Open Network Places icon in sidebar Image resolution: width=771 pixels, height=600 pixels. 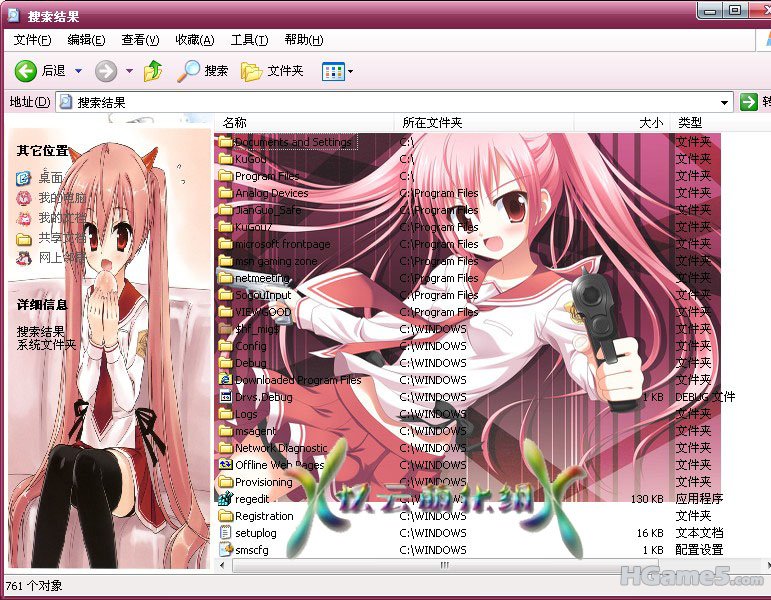pos(24,258)
